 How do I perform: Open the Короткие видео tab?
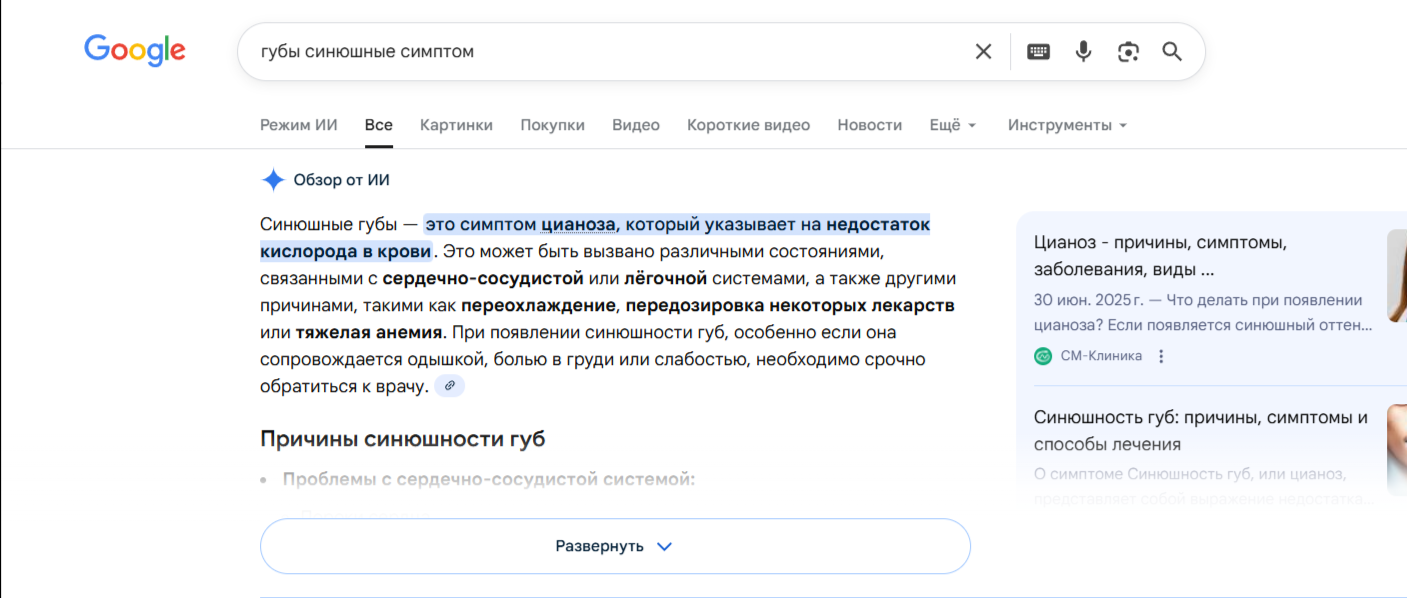point(748,125)
